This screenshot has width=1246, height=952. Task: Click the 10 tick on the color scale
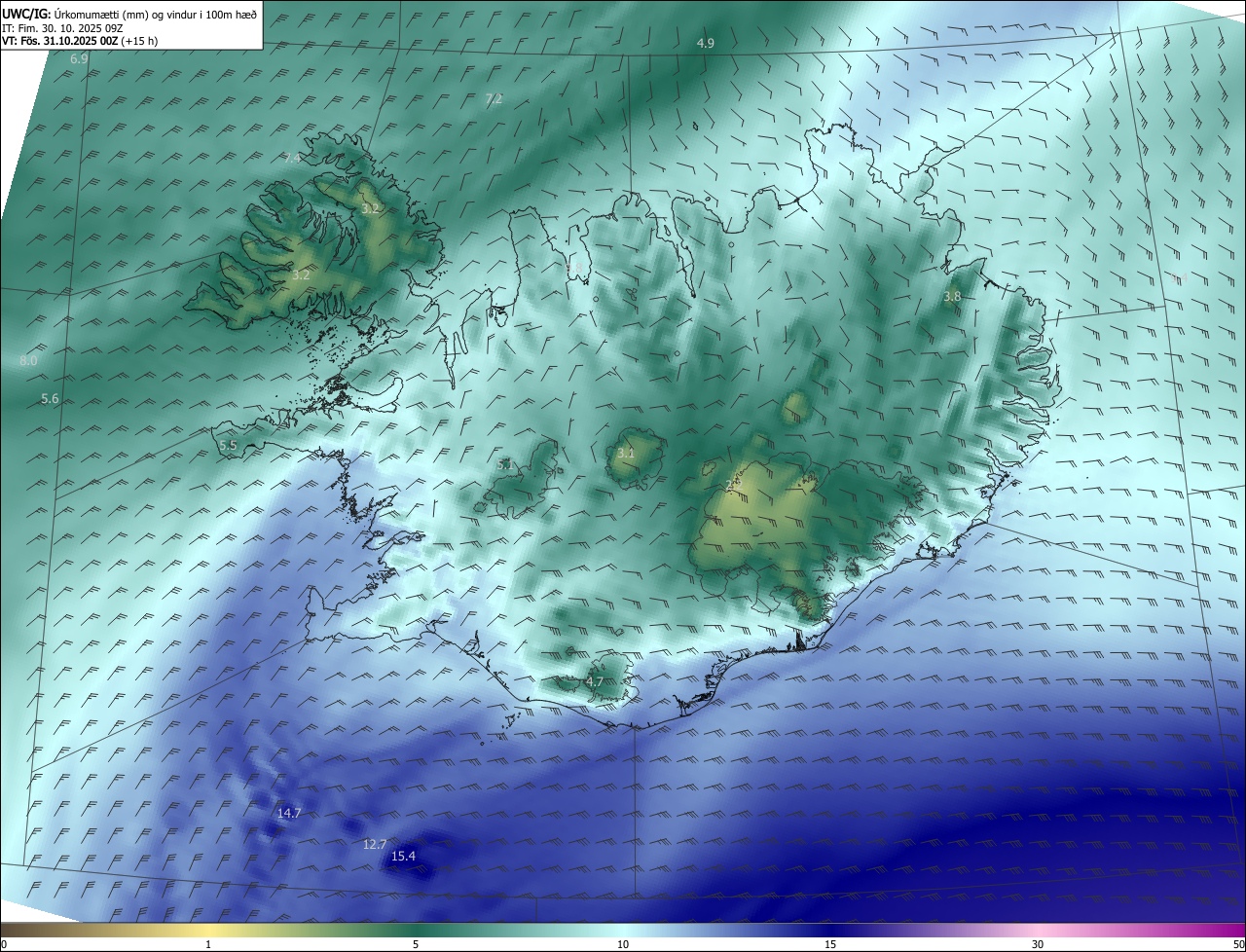pyautogui.click(x=623, y=945)
